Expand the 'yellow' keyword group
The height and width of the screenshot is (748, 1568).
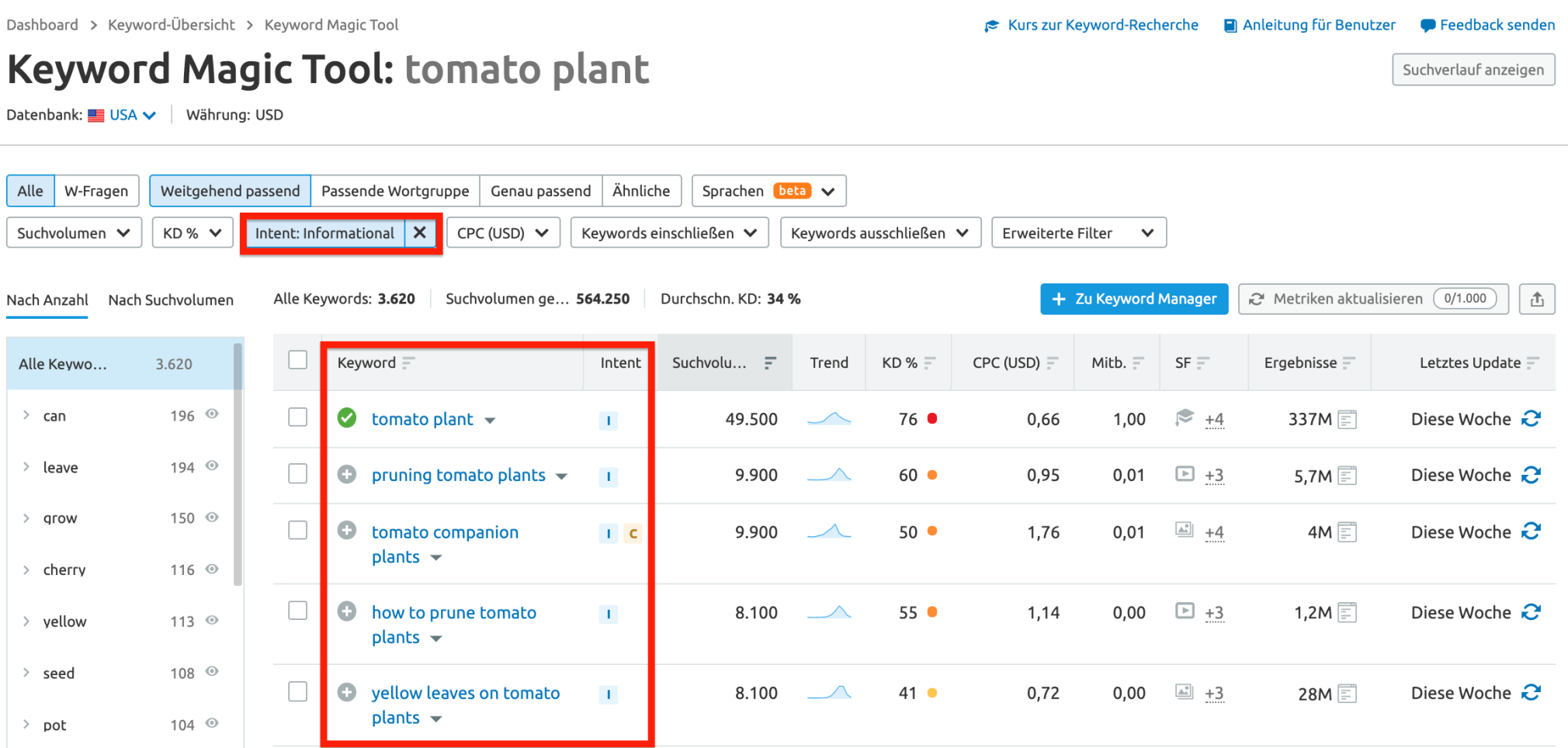(26, 622)
